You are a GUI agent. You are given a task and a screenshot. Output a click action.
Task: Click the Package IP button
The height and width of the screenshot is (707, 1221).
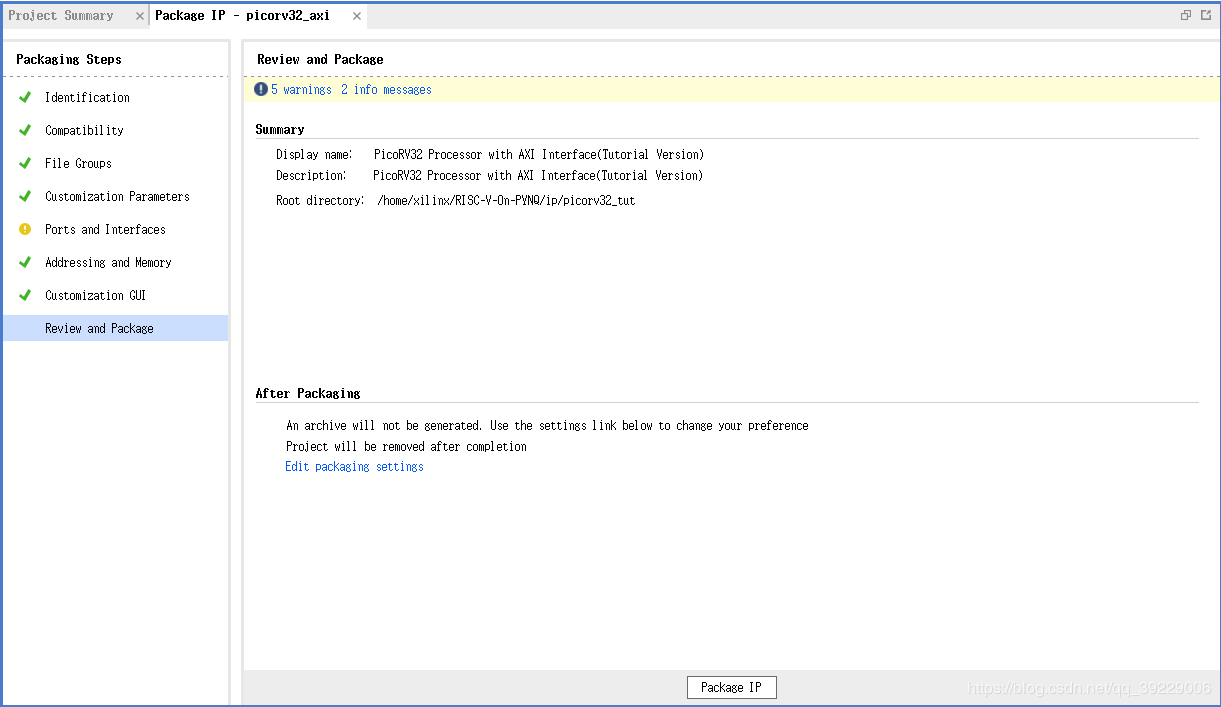click(x=731, y=687)
